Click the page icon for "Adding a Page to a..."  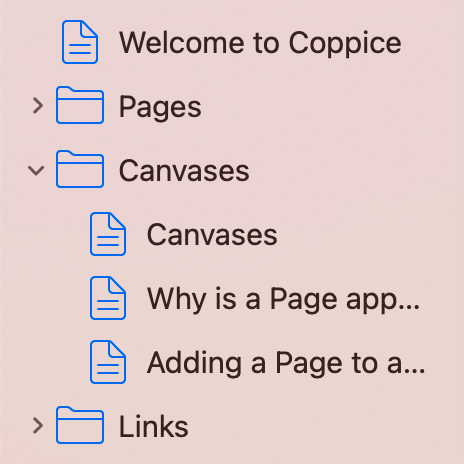(x=108, y=362)
